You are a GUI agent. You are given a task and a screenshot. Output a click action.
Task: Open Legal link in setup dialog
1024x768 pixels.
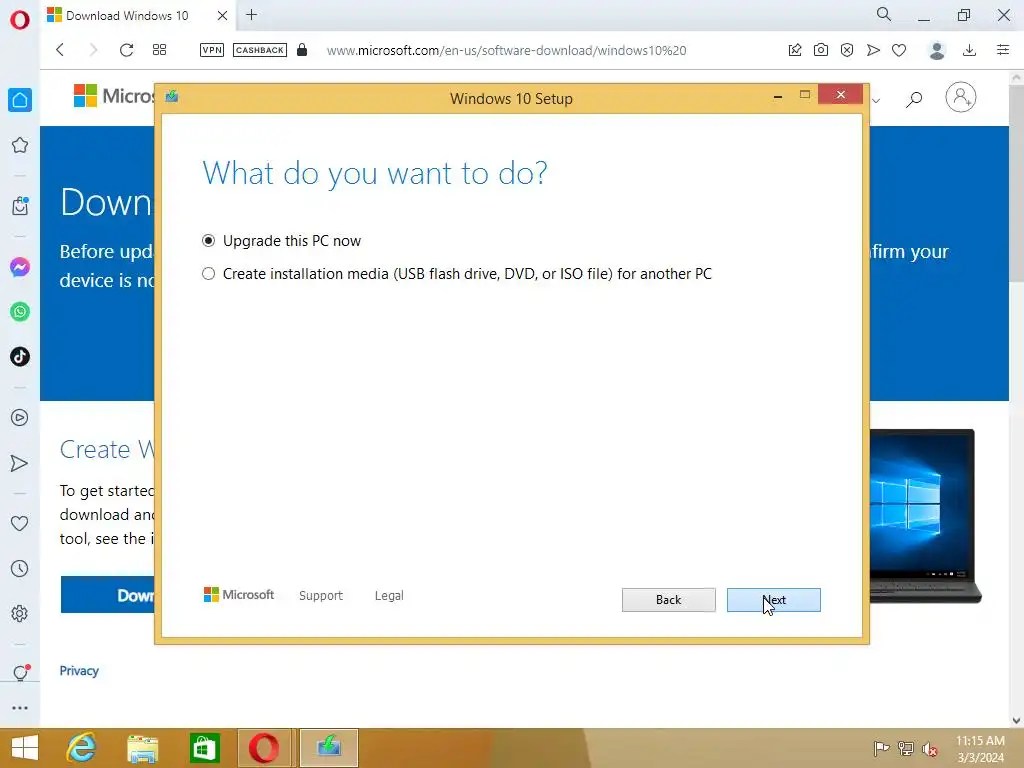(x=389, y=596)
